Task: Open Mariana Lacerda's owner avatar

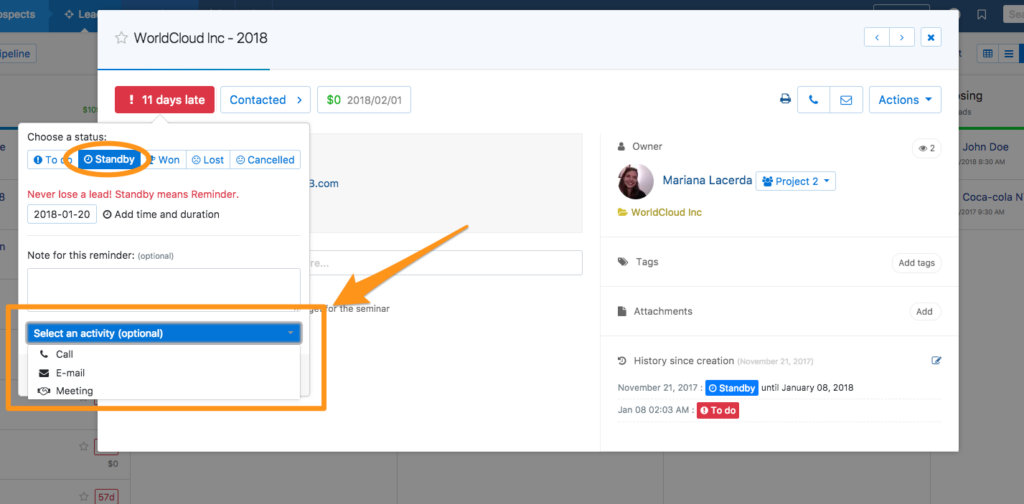Action: [x=635, y=181]
